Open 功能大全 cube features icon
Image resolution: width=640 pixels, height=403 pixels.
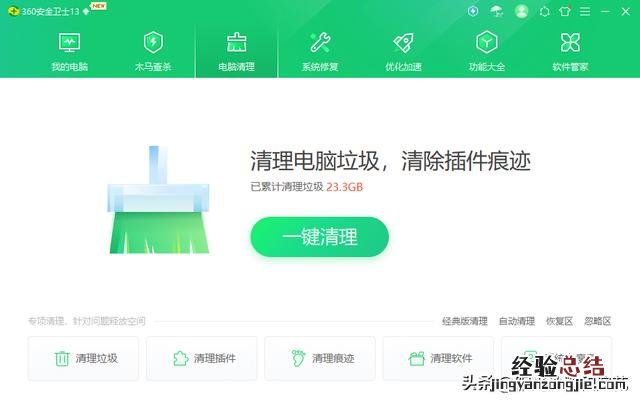[x=487, y=51]
